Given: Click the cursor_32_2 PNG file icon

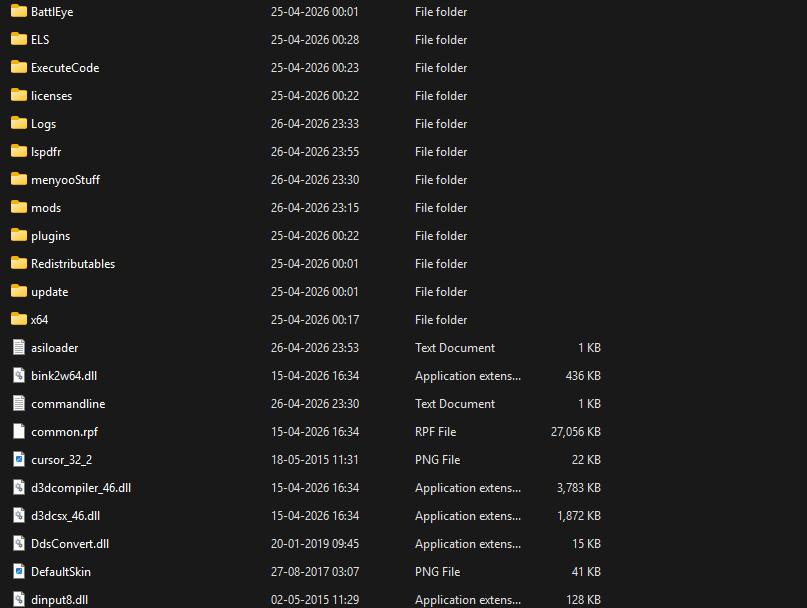Looking at the screenshot, I should click(x=18, y=460).
